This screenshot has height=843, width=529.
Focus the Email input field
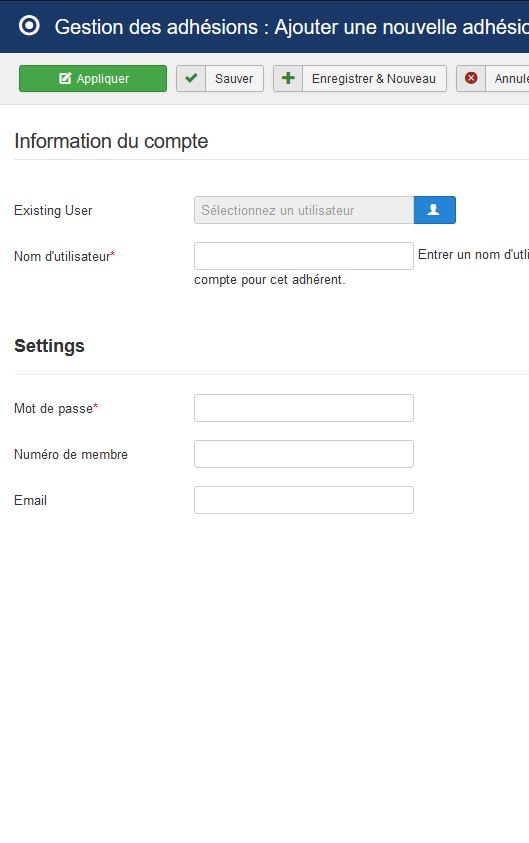(x=304, y=500)
